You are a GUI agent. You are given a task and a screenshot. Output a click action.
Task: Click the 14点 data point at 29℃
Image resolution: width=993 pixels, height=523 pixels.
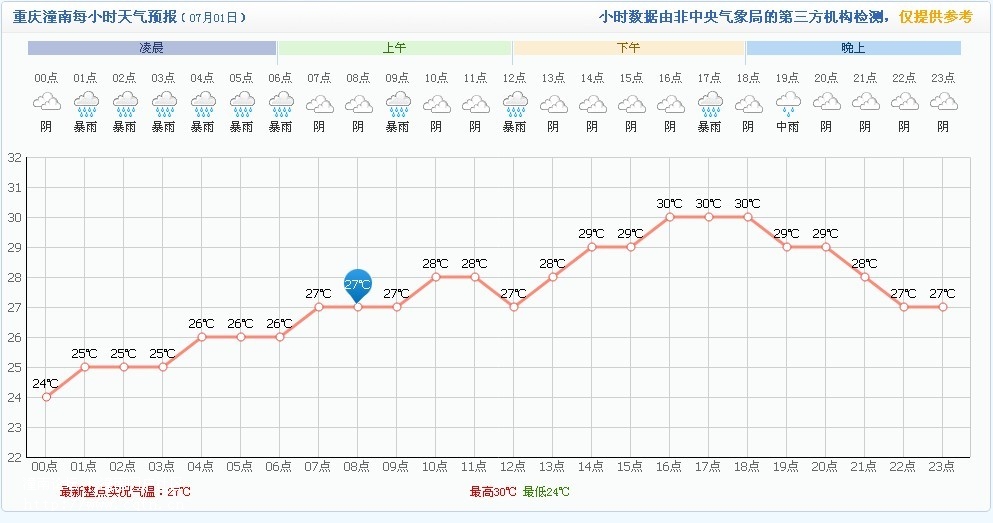tap(592, 247)
